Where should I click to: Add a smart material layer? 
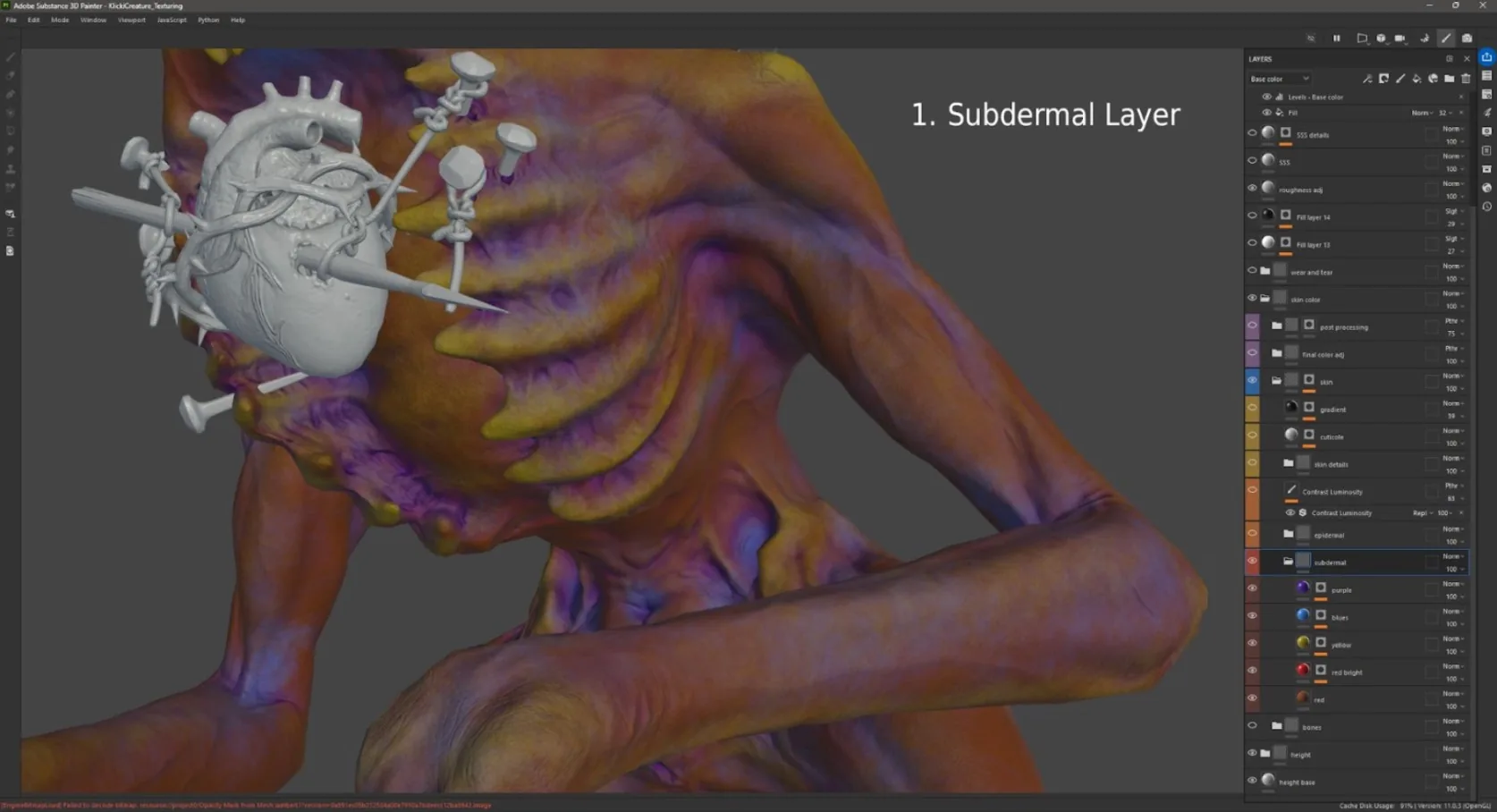[1433, 79]
